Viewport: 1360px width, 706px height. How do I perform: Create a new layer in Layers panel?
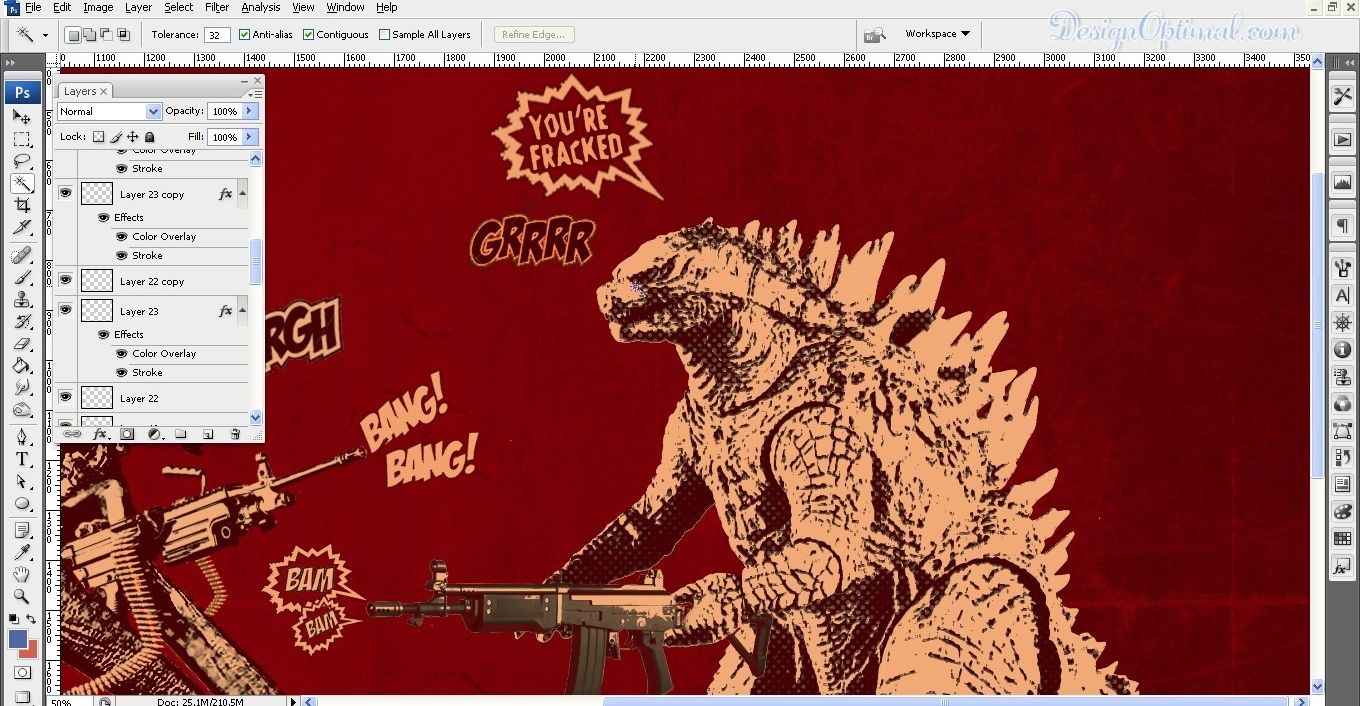208,434
